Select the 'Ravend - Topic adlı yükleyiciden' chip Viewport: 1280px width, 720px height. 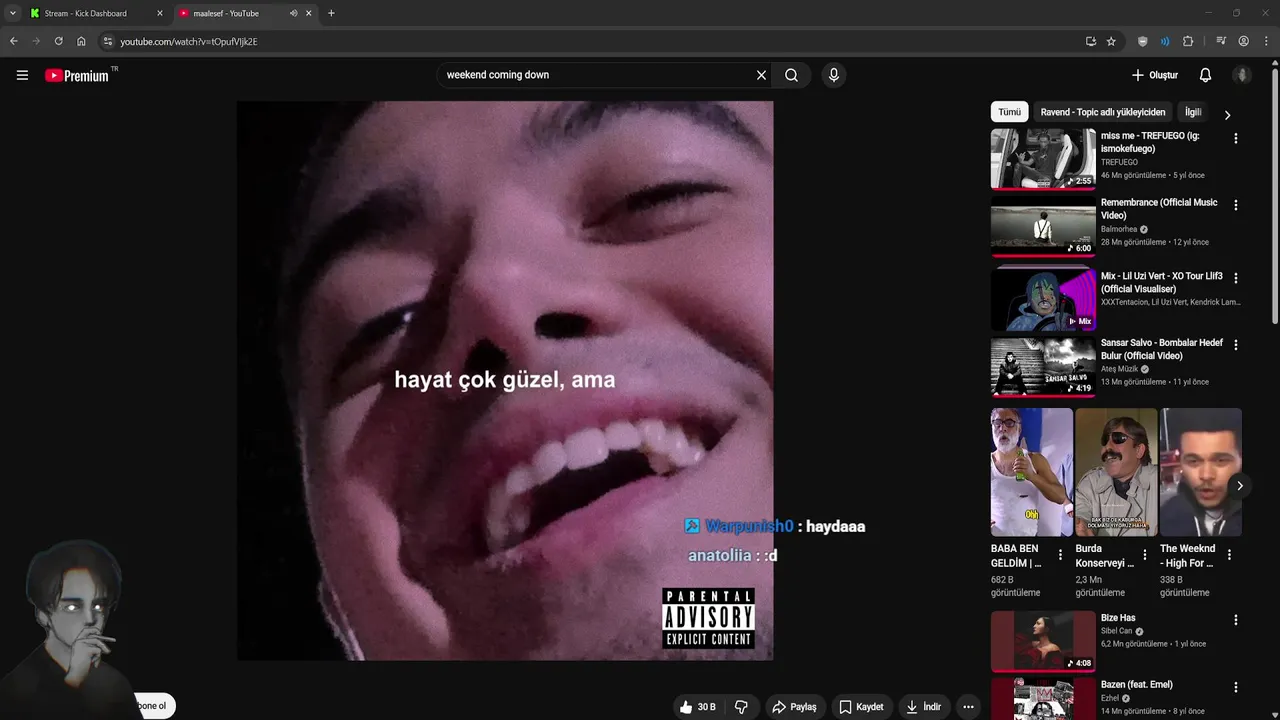point(1103,112)
